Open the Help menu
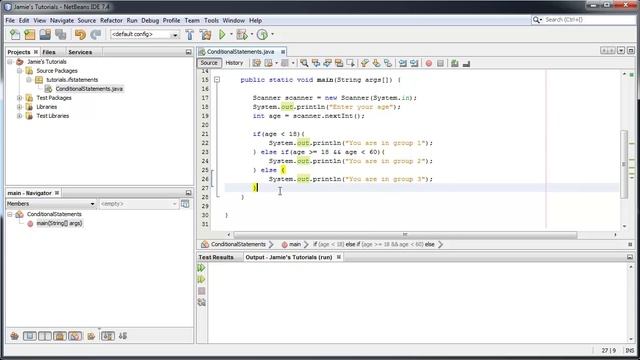Image resolution: width=640 pixels, height=360 pixels. tap(256, 20)
